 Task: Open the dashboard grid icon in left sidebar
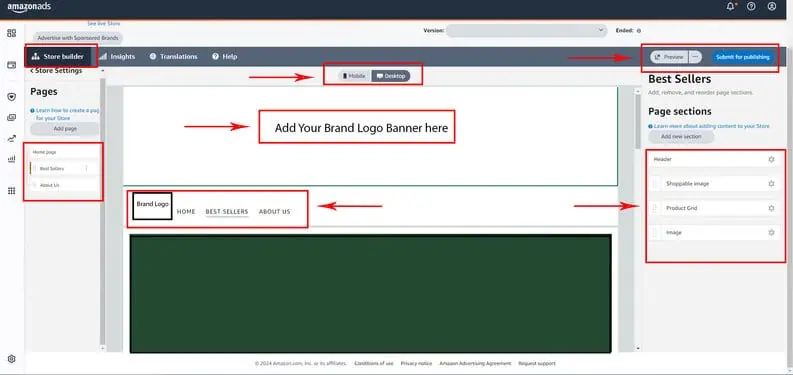[x=12, y=33]
